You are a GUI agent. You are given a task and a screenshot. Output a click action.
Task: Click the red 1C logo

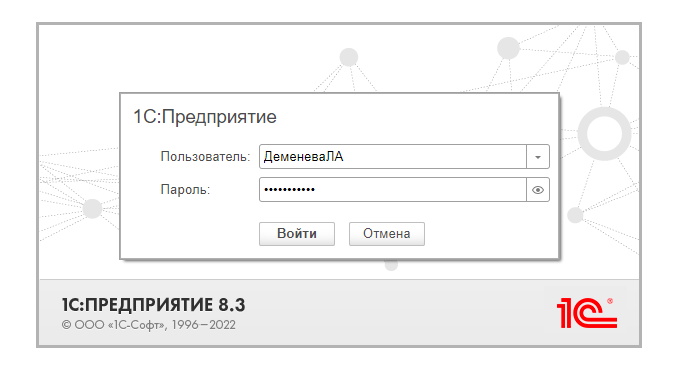(x=587, y=313)
